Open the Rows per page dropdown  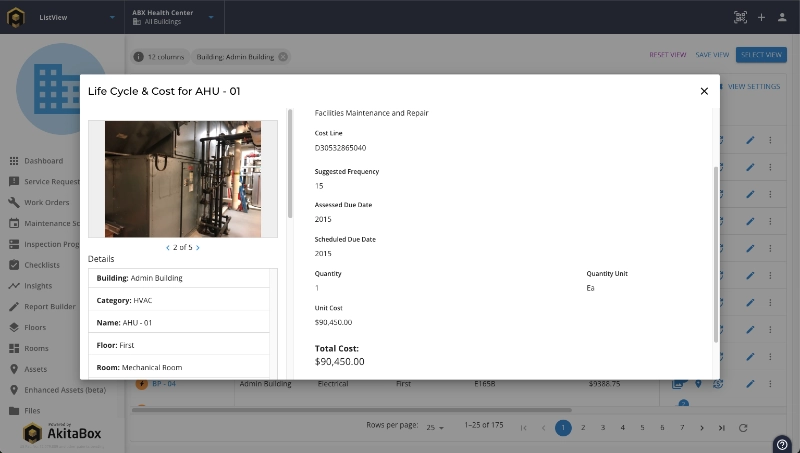[x=434, y=428]
